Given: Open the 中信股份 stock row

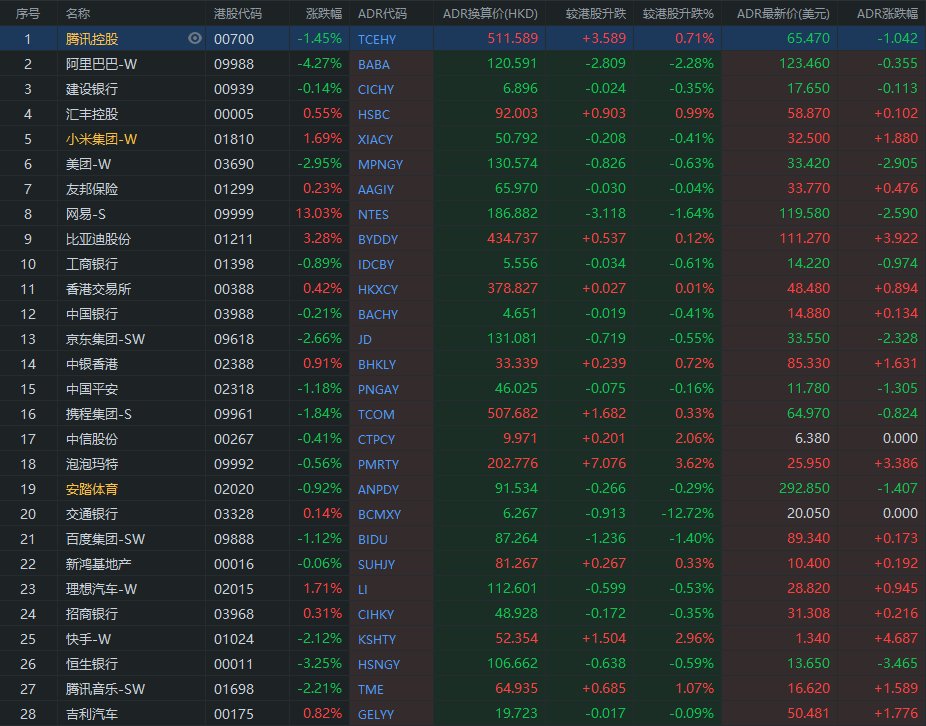Looking at the screenshot, I should [463, 439].
